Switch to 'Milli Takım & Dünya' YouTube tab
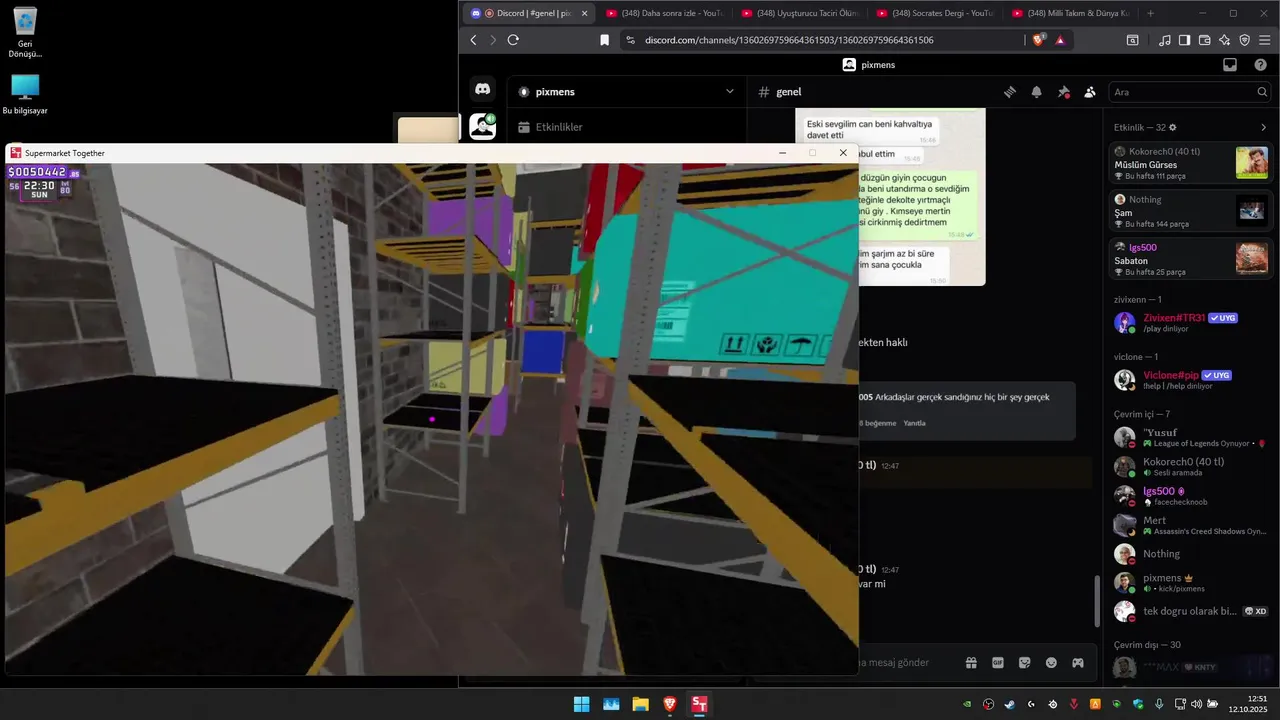Image resolution: width=1280 pixels, height=720 pixels. [1069, 13]
